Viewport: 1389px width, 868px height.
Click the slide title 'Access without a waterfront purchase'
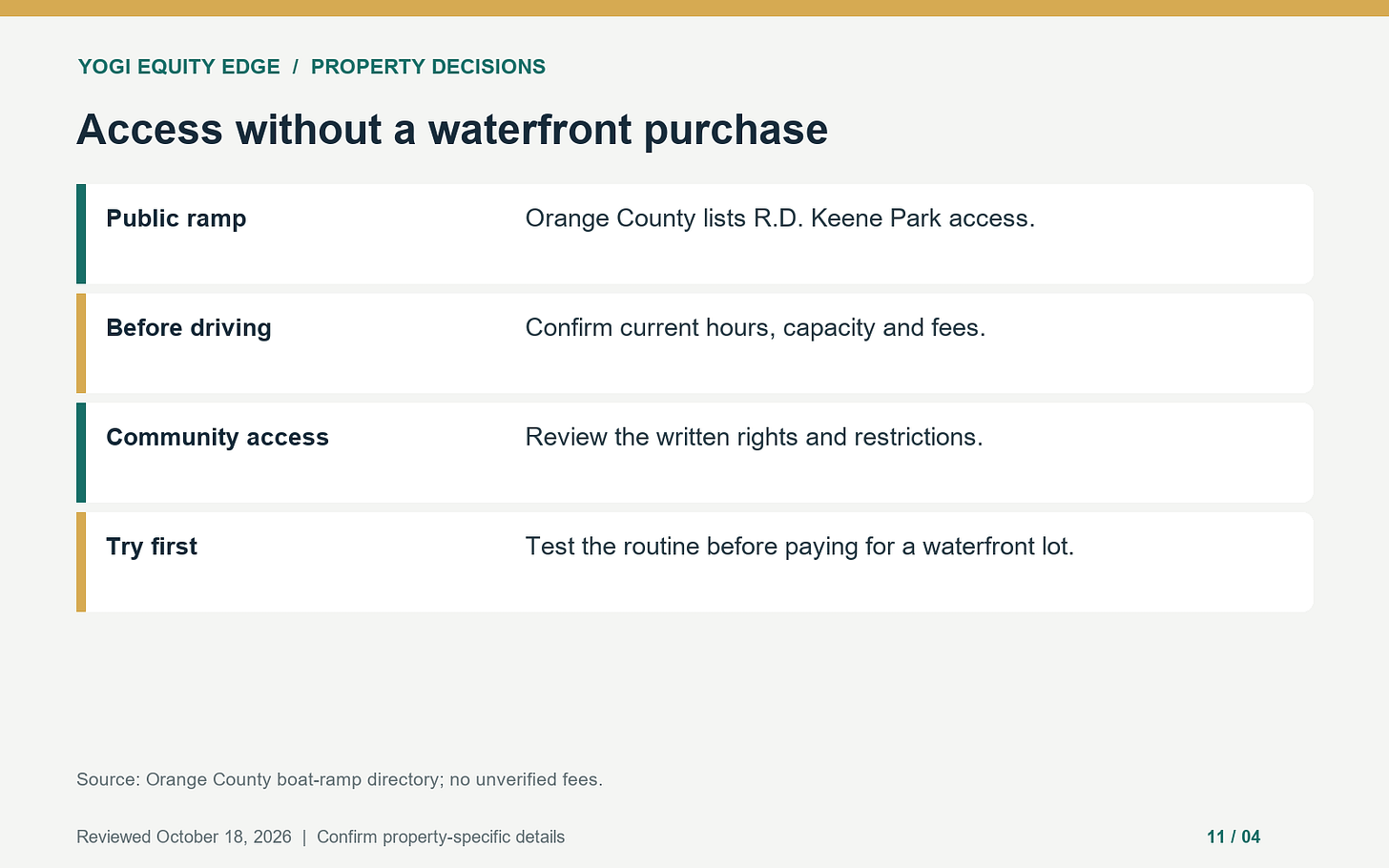click(452, 130)
